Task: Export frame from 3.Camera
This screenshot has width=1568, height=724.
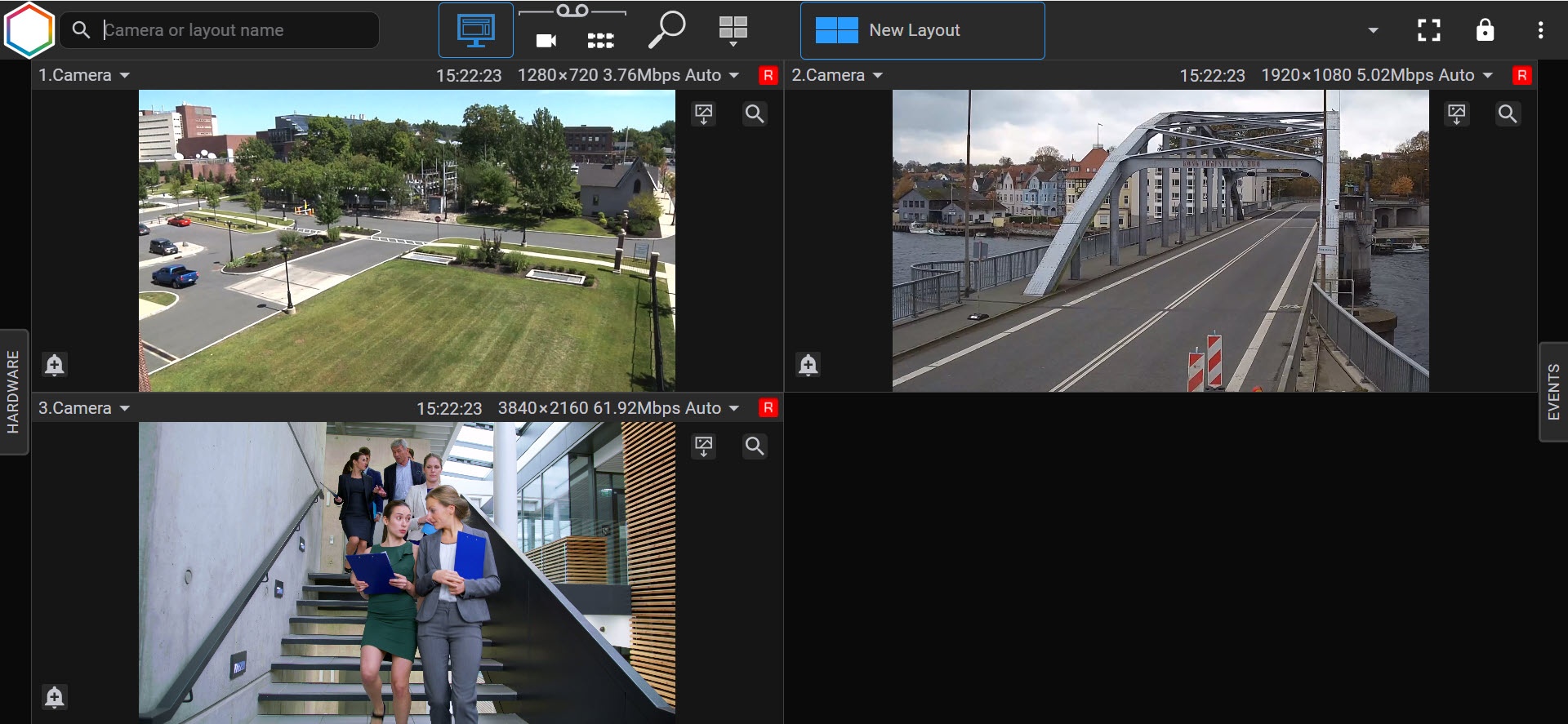Action: click(x=704, y=446)
